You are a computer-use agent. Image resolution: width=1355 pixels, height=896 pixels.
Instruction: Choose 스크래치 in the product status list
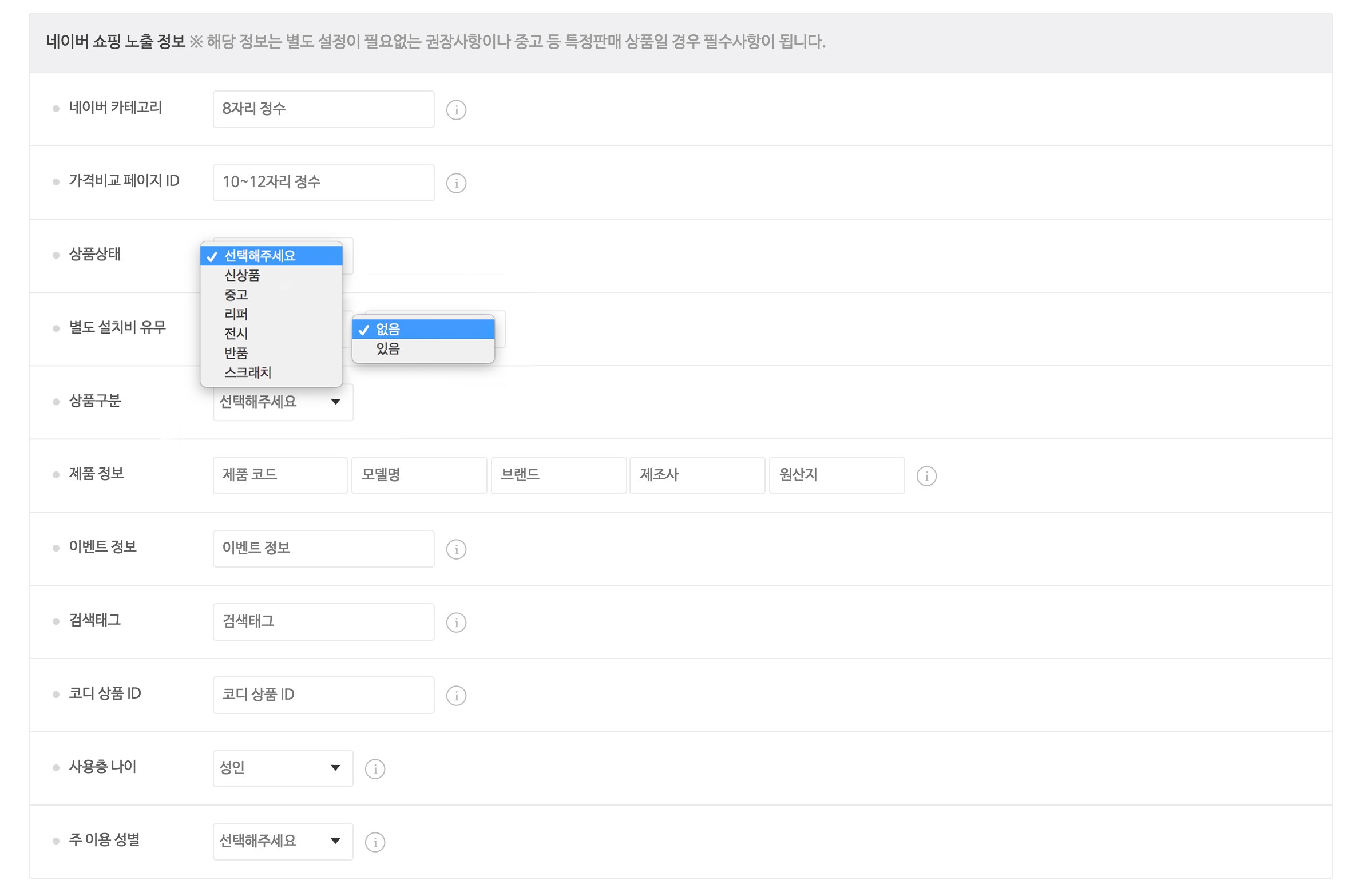click(x=271, y=372)
